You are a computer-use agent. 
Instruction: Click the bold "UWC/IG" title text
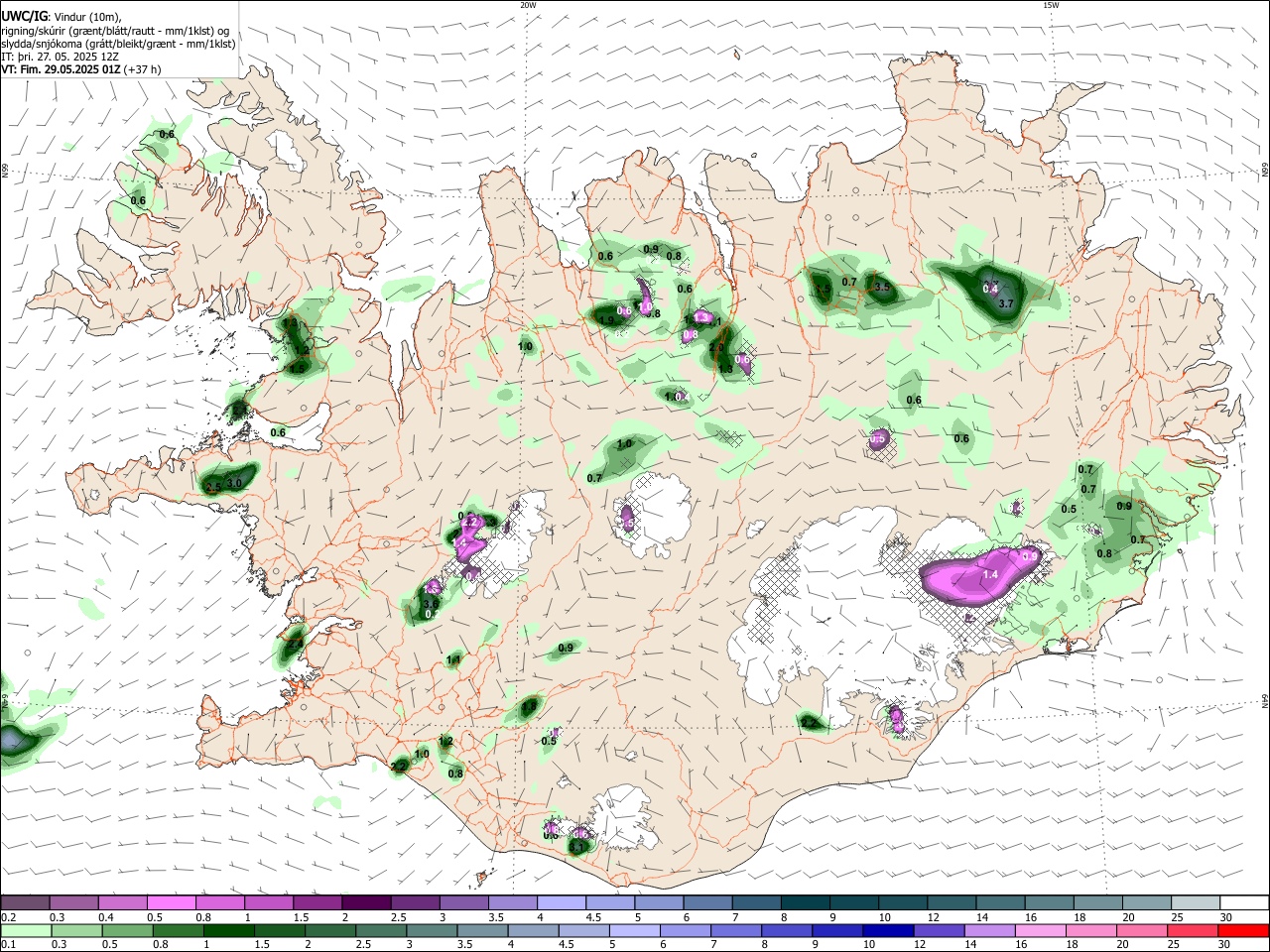coord(23,17)
